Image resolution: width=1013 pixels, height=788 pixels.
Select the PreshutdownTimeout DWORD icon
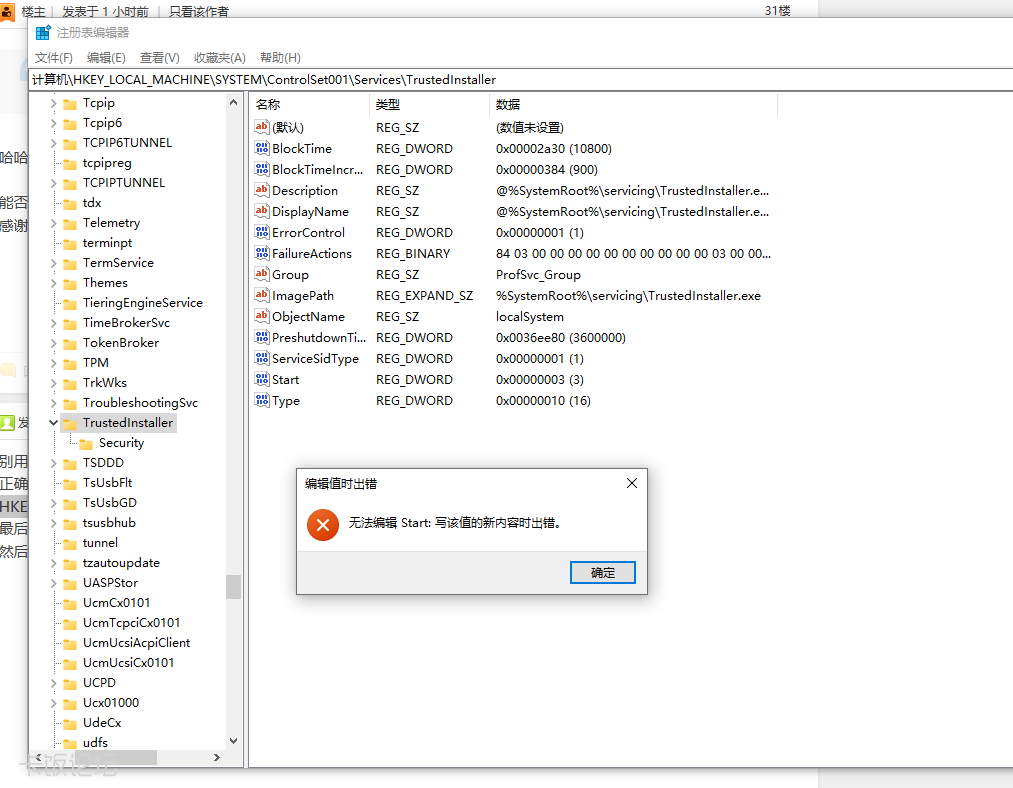click(262, 337)
